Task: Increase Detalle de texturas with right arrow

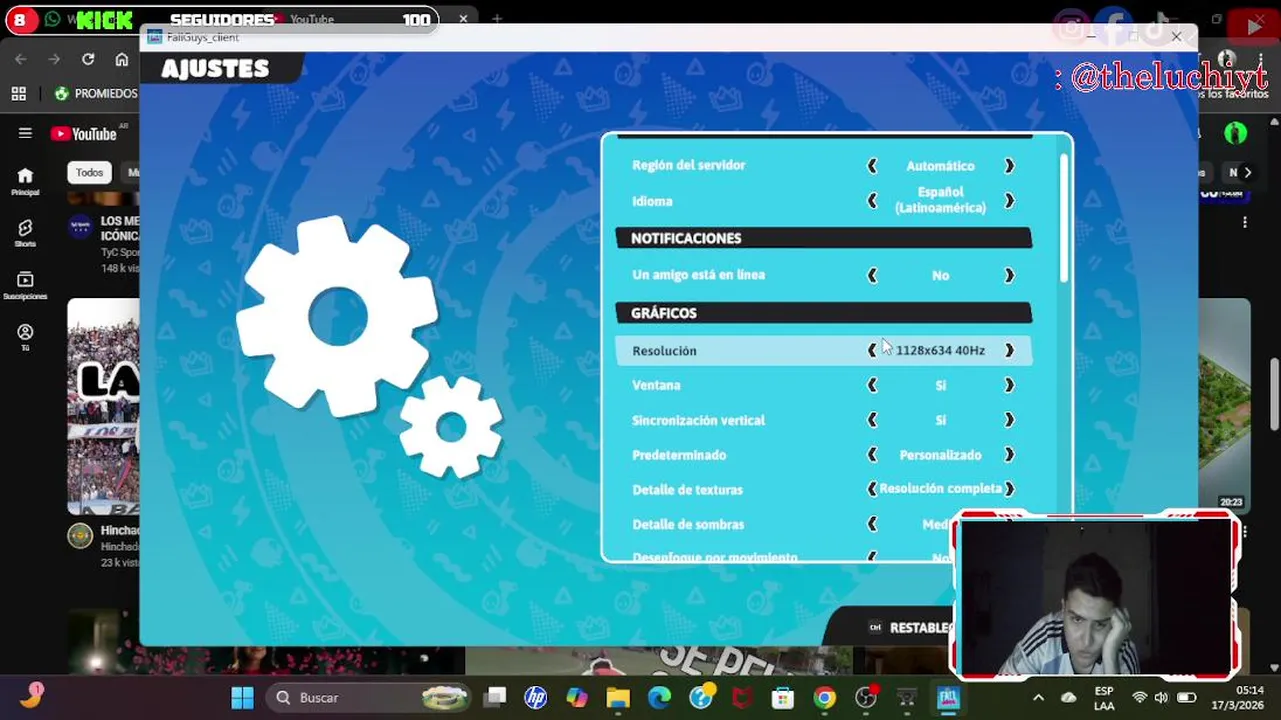Action: click(x=1009, y=489)
